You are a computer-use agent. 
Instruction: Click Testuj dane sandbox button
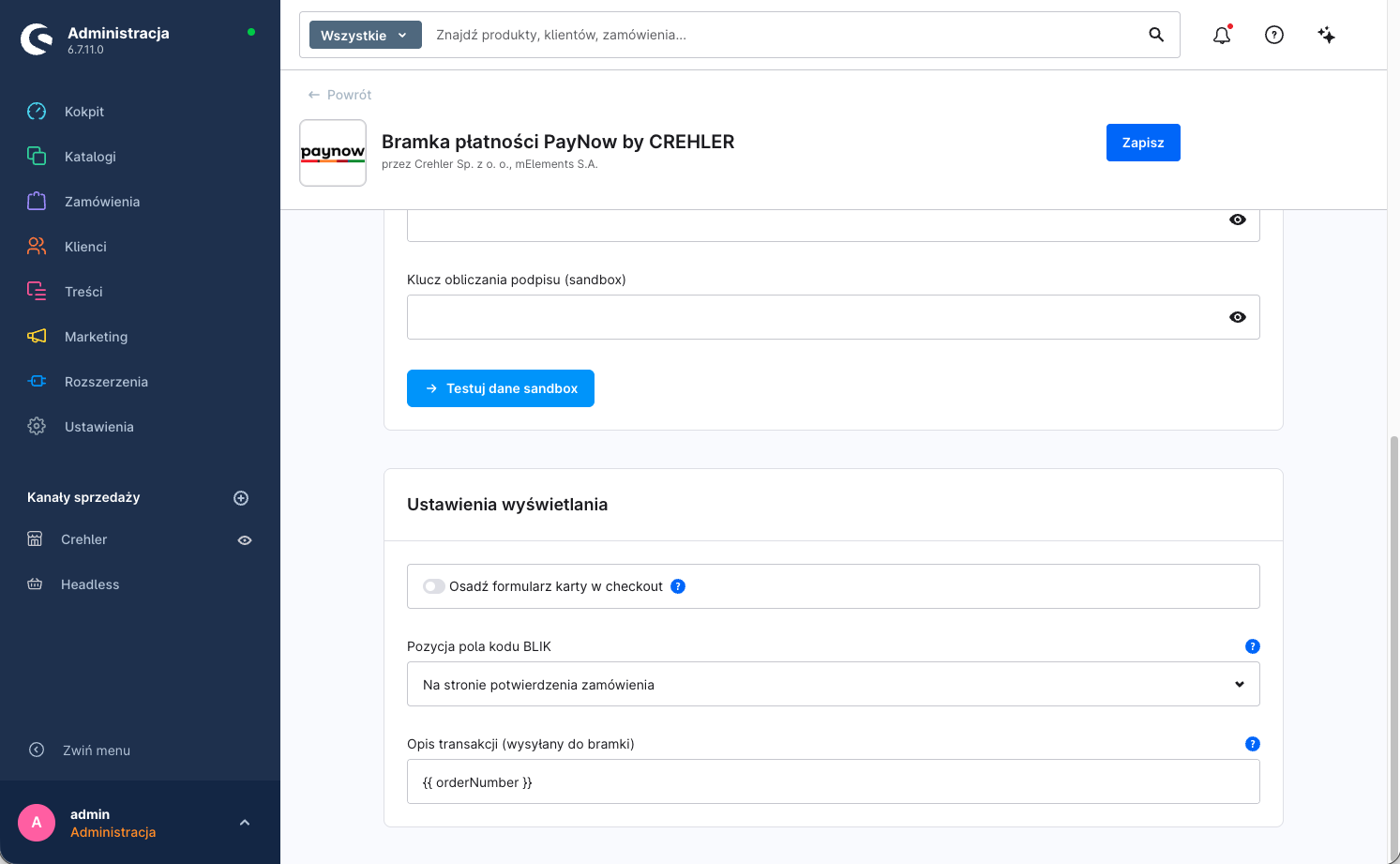click(x=501, y=388)
